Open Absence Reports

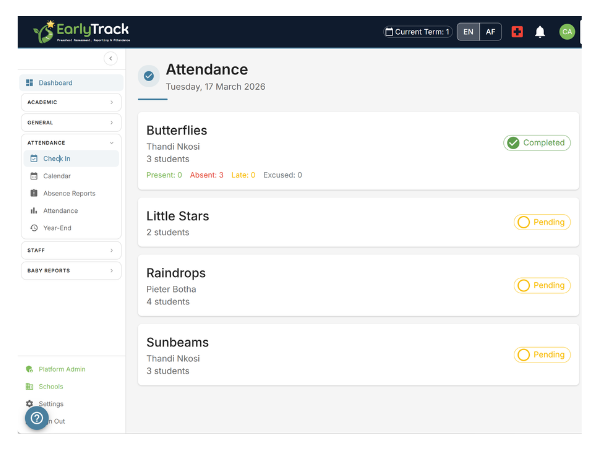(x=71, y=193)
